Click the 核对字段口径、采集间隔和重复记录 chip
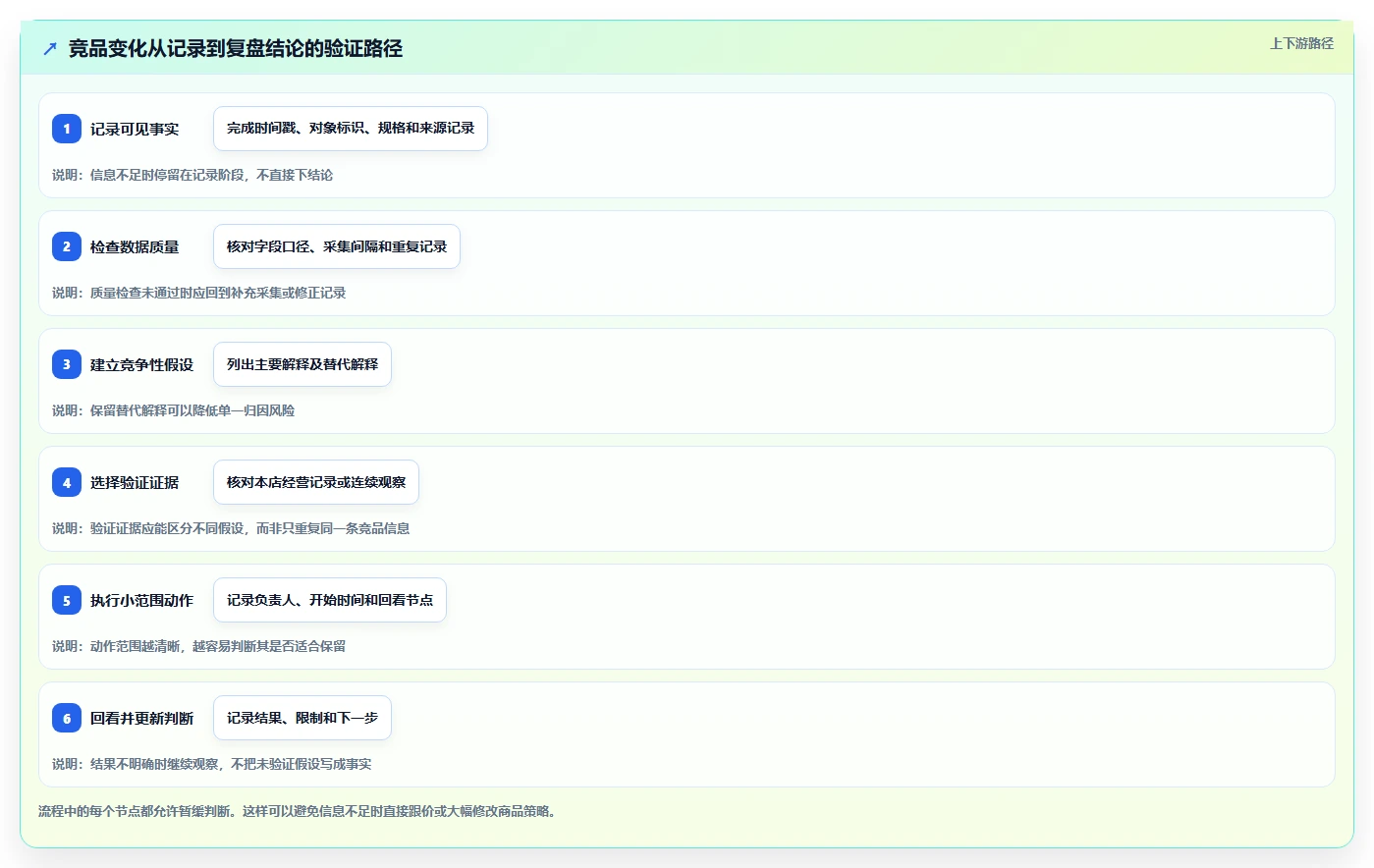The height and width of the screenshot is (868, 1374). point(337,246)
